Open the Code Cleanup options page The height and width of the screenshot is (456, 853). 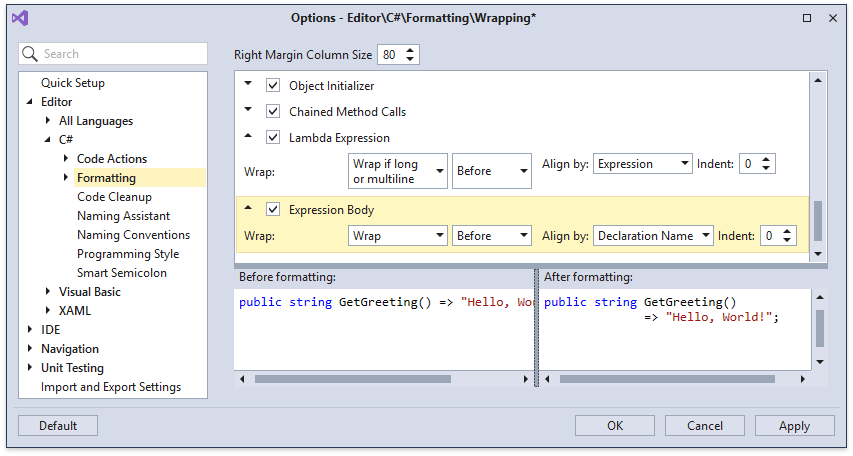[x=114, y=197]
